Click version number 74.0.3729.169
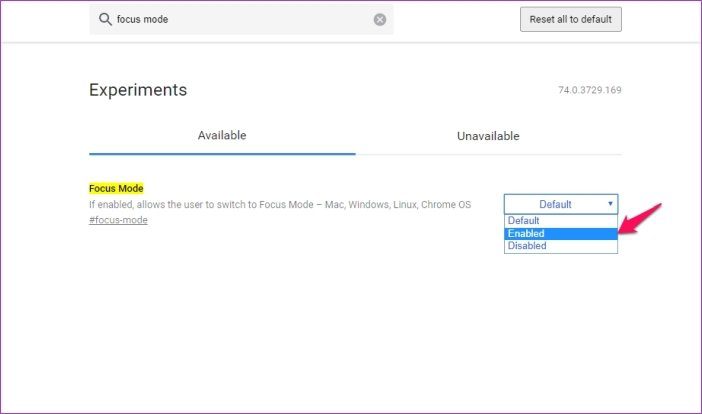702x414 pixels. tap(590, 90)
